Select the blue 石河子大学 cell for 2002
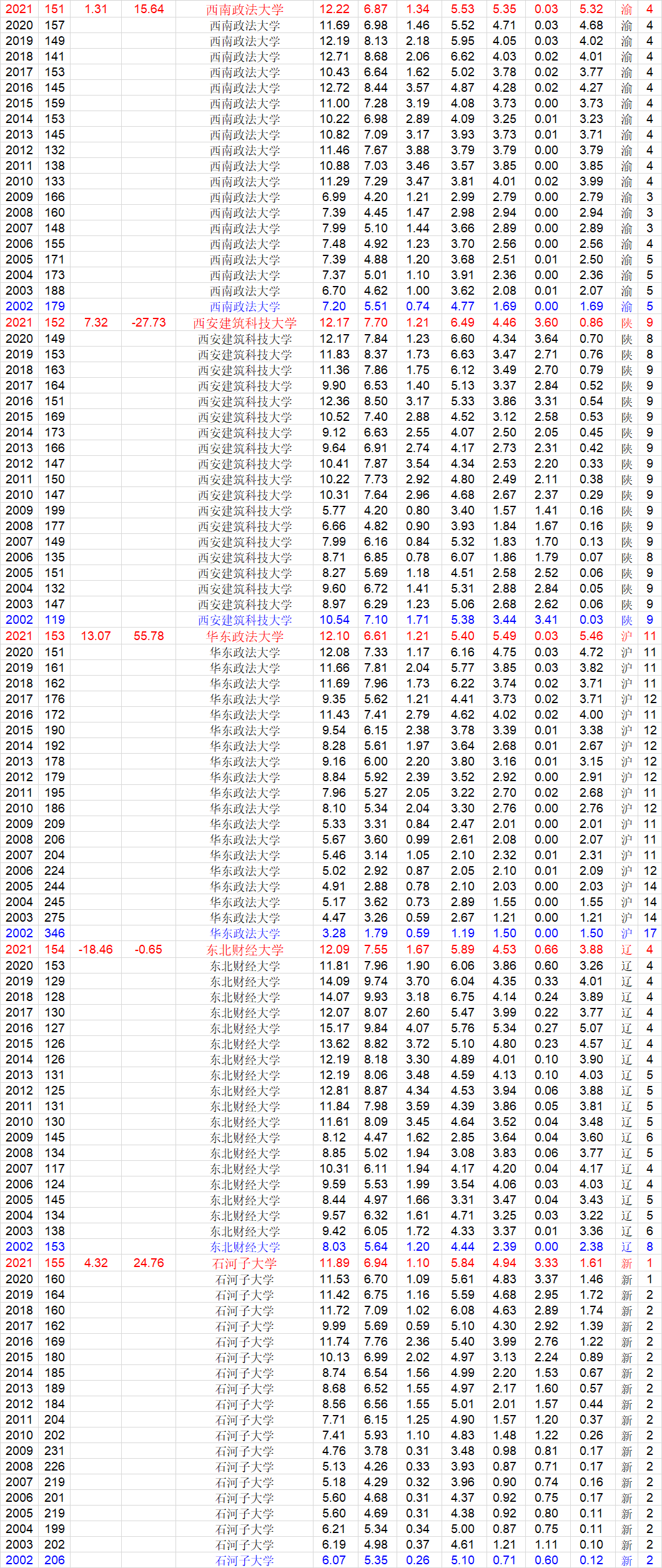The height and width of the screenshot is (1568, 662). [x=245, y=1561]
